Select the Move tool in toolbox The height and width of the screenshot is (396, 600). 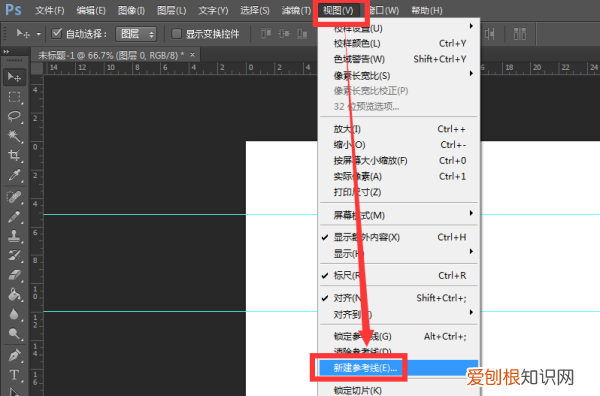[x=15, y=77]
